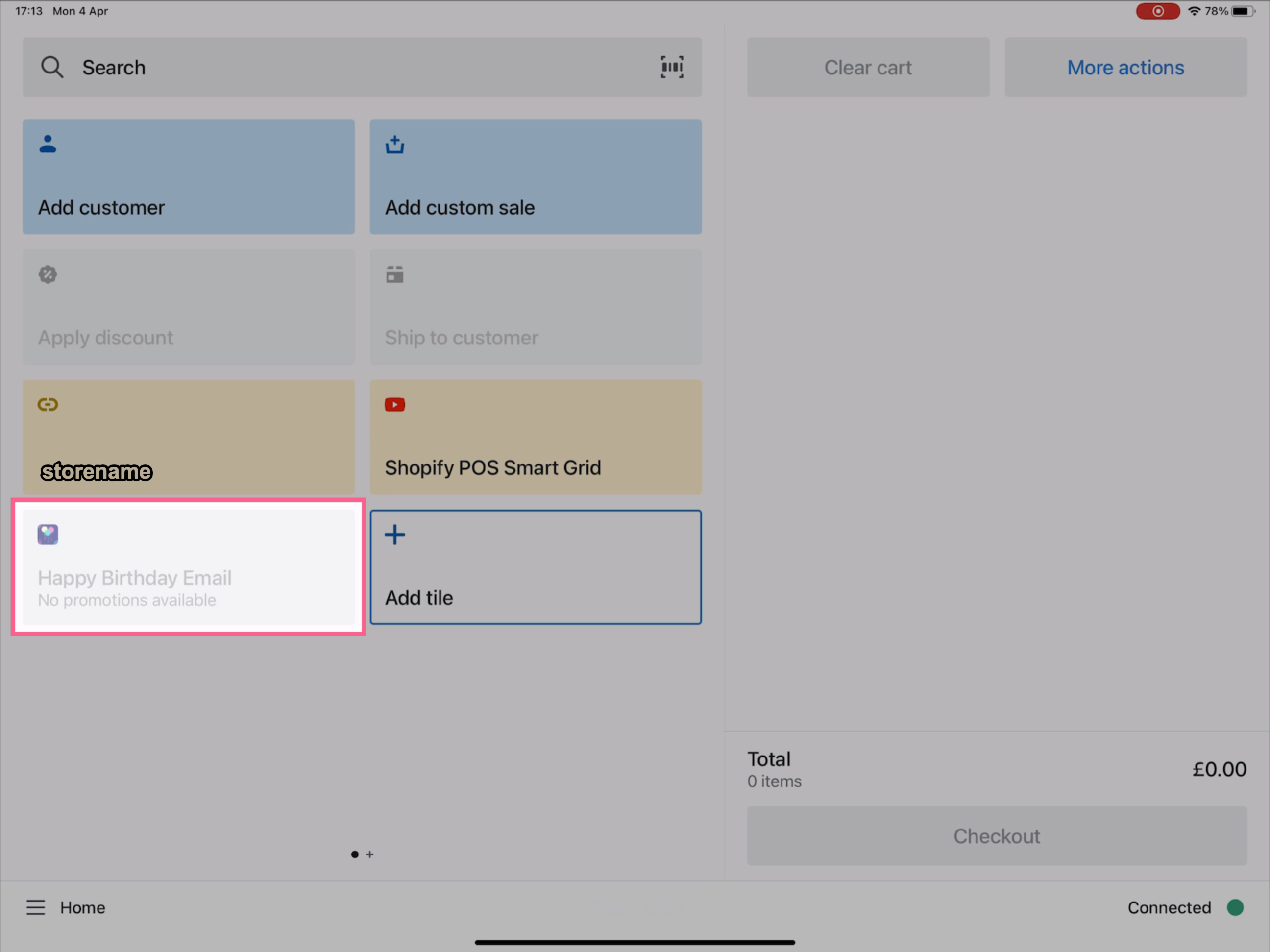Tap the barcode scanner icon
This screenshot has width=1270, height=952.
pyautogui.click(x=671, y=67)
